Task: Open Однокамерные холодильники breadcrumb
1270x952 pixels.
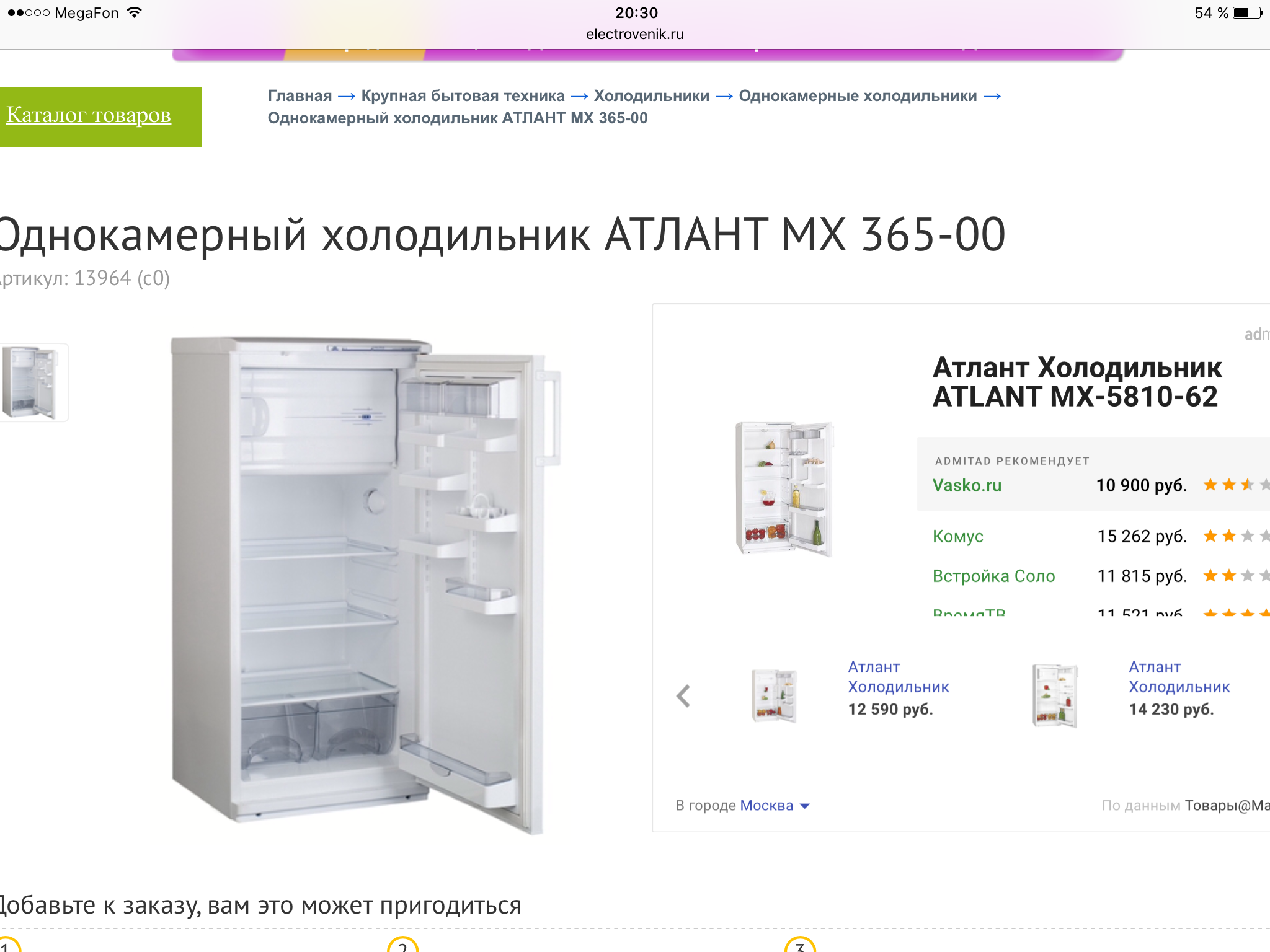Action: click(858, 96)
